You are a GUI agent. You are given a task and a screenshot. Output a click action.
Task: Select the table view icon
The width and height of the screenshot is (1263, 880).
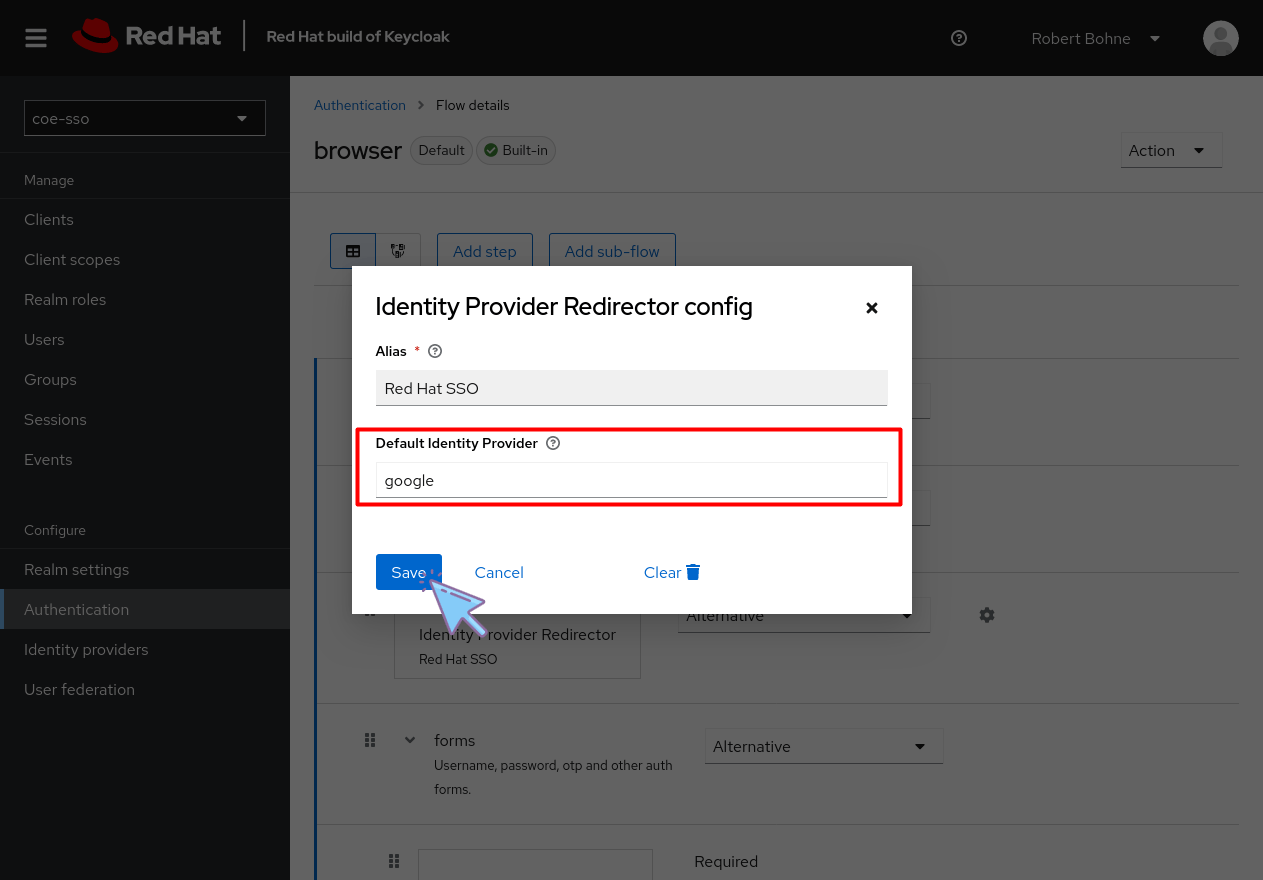pos(352,251)
